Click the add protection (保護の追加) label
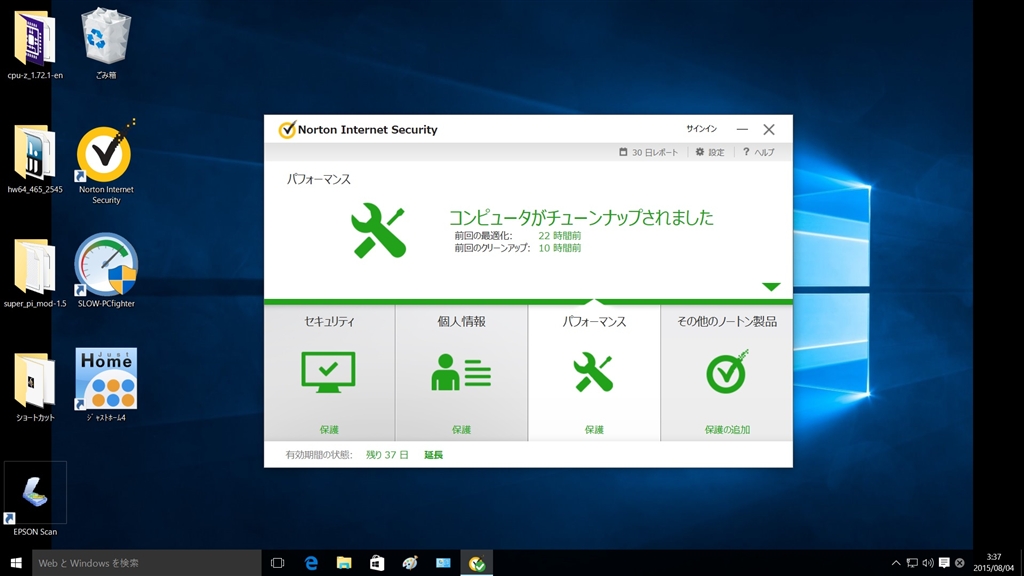Image resolution: width=1024 pixels, height=576 pixels. click(727, 430)
